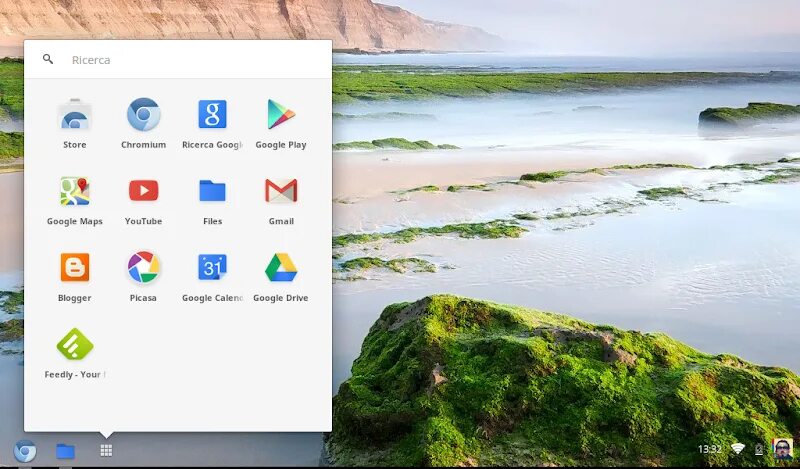This screenshot has width=800, height=469.
Task: Launch the Feedly app
Action: coord(74,344)
